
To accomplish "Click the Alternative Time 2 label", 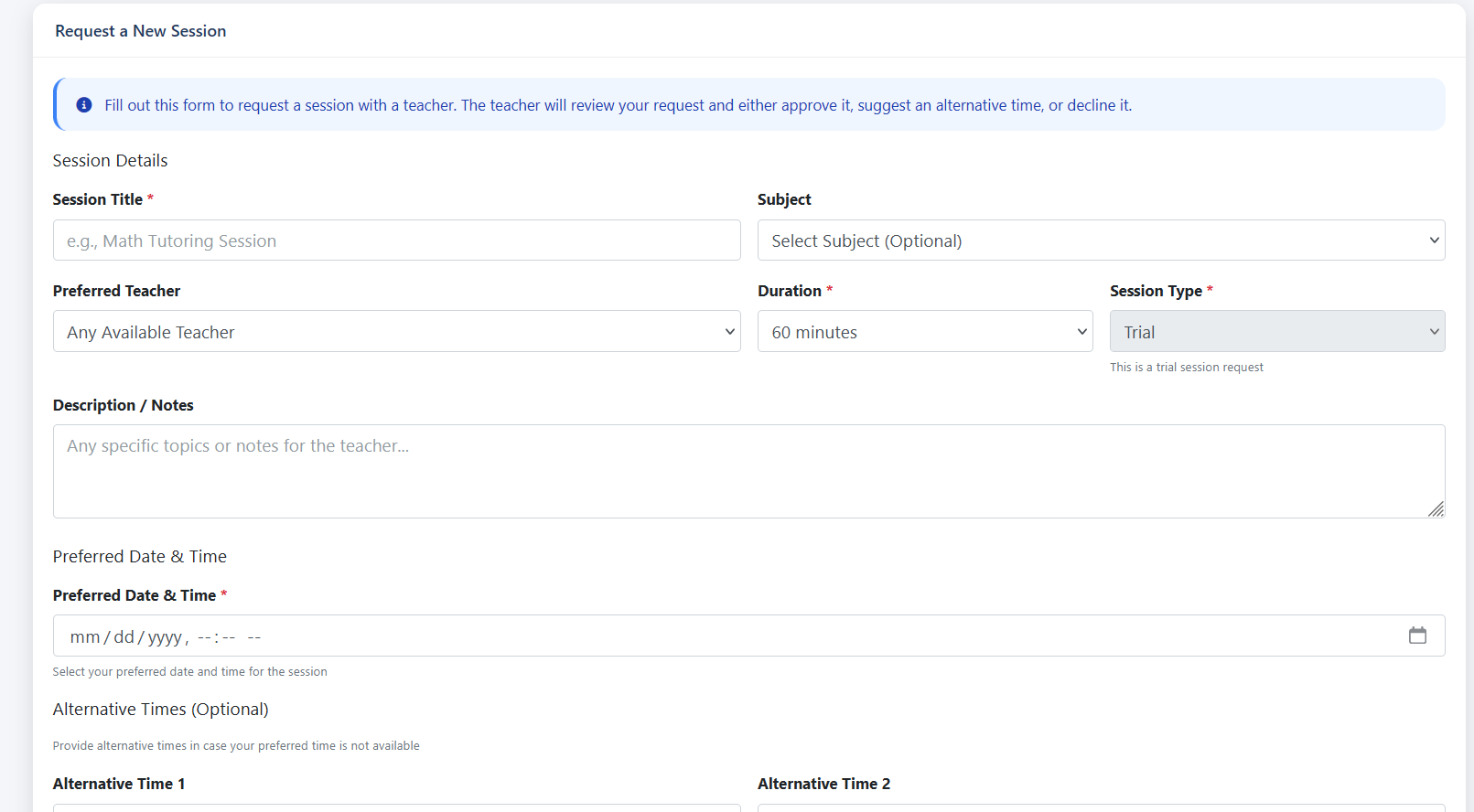I will click(x=823, y=784).
